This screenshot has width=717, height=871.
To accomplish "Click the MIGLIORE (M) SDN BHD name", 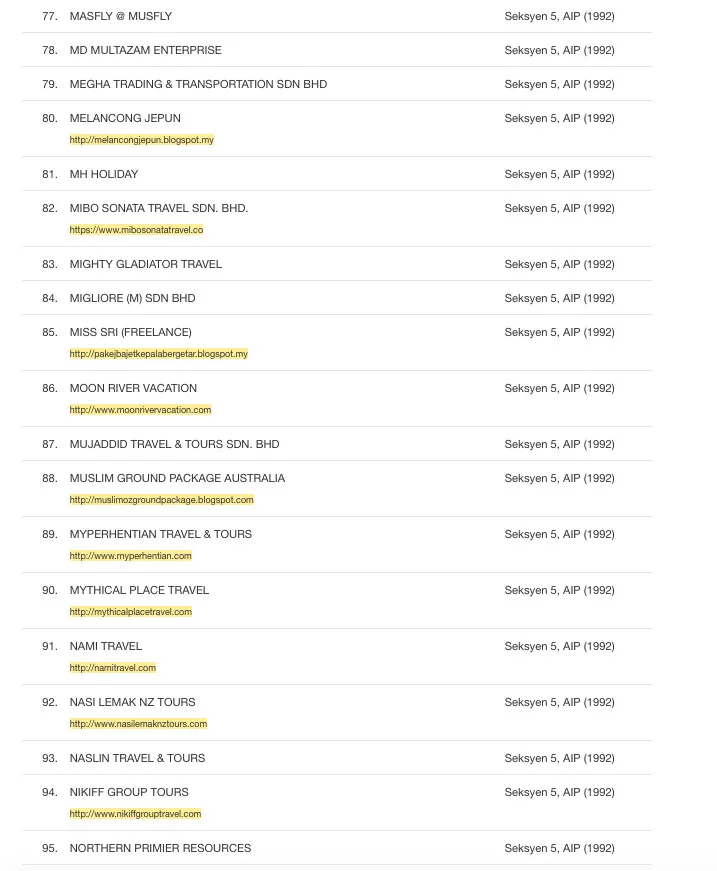I will pyautogui.click(x=132, y=298).
